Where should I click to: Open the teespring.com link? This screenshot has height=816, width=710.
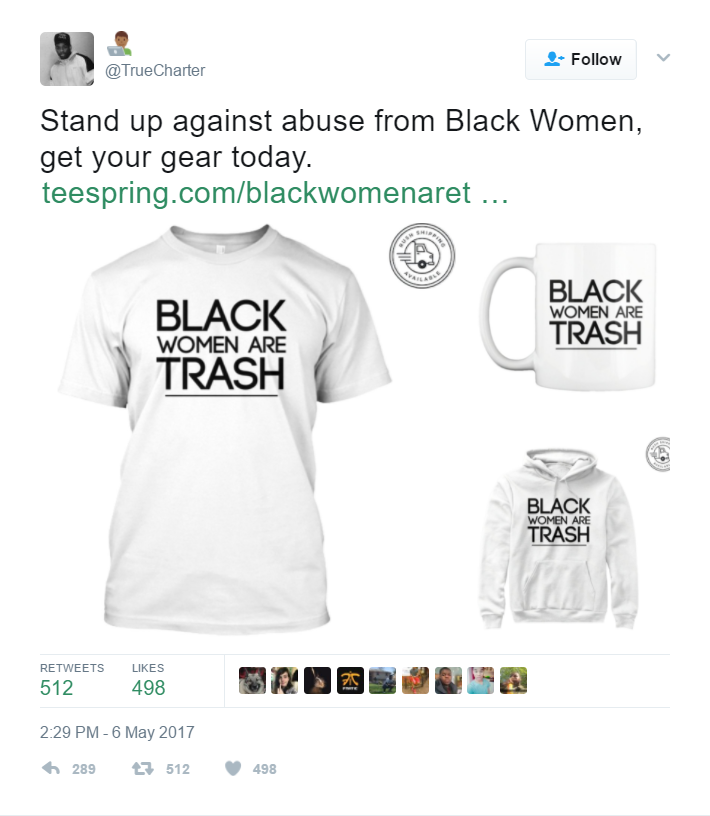tap(275, 193)
